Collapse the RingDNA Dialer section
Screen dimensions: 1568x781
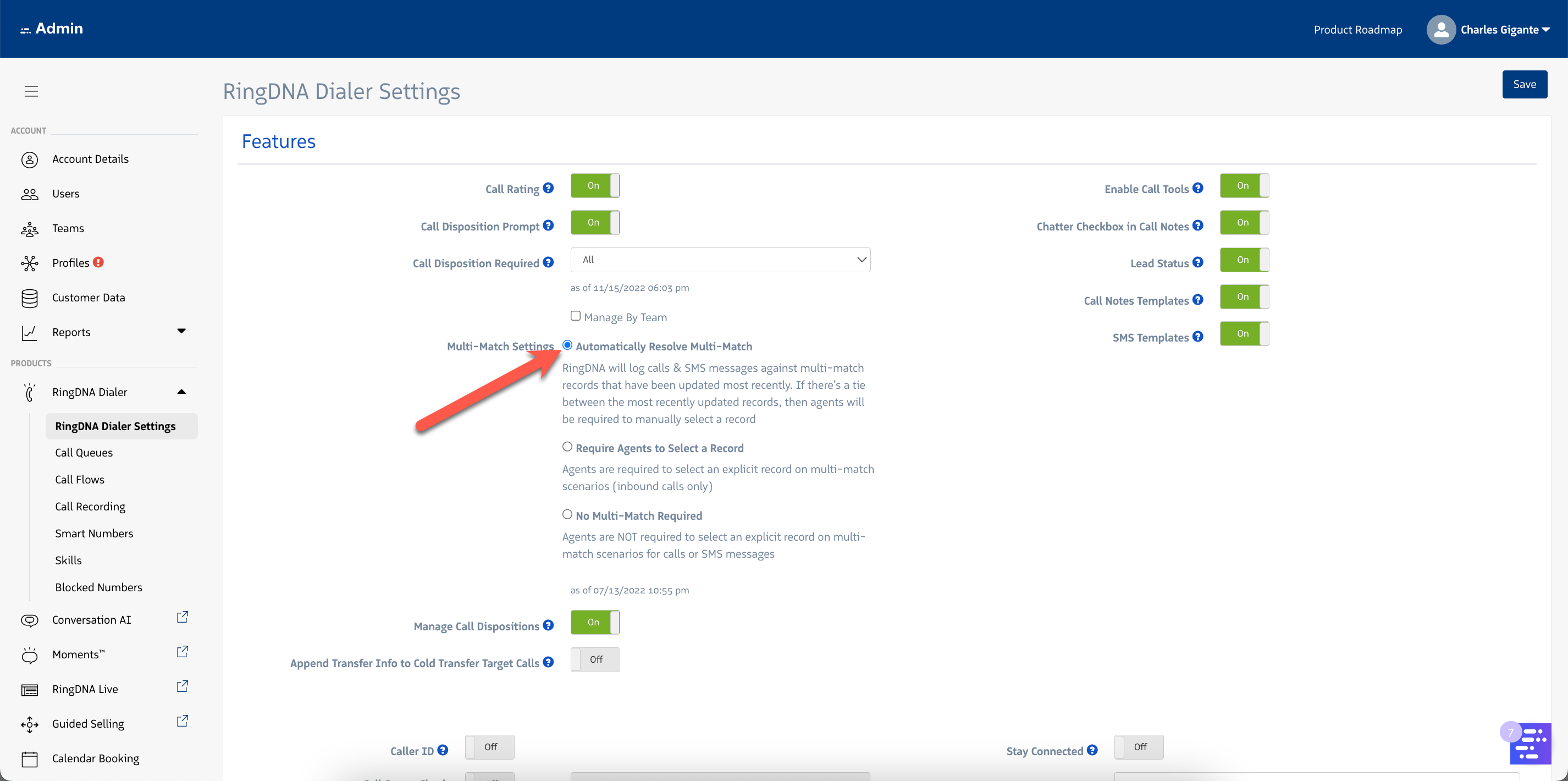coord(181,392)
